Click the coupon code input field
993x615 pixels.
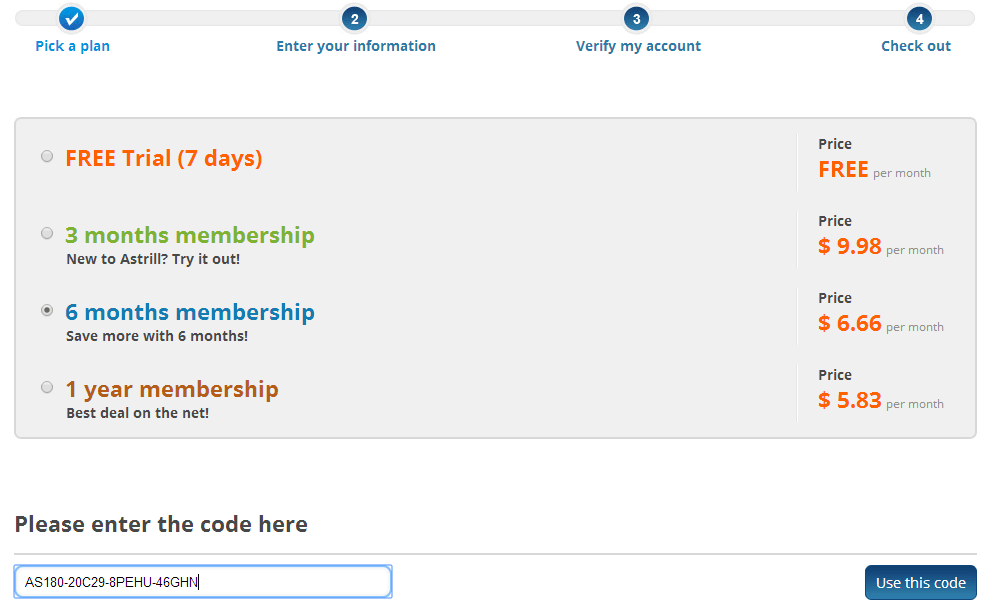click(203, 581)
